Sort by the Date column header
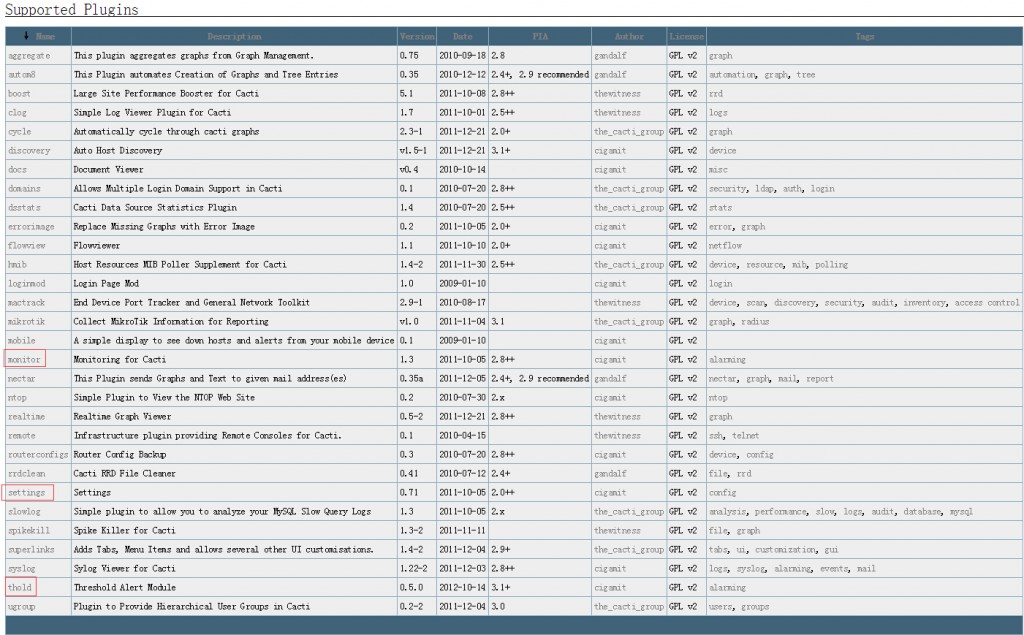Screen dimensions: 1024x635 click(462, 37)
